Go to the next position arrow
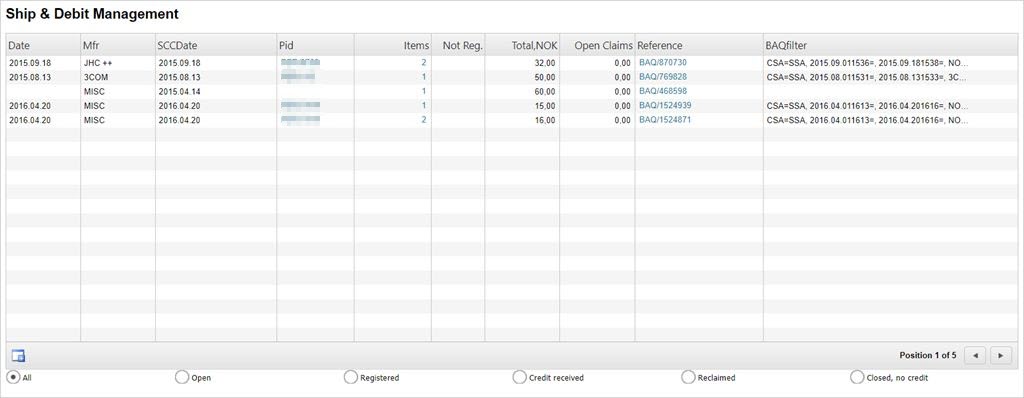Viewport: 1024px width, 398px height. (x=1000, y=356)
